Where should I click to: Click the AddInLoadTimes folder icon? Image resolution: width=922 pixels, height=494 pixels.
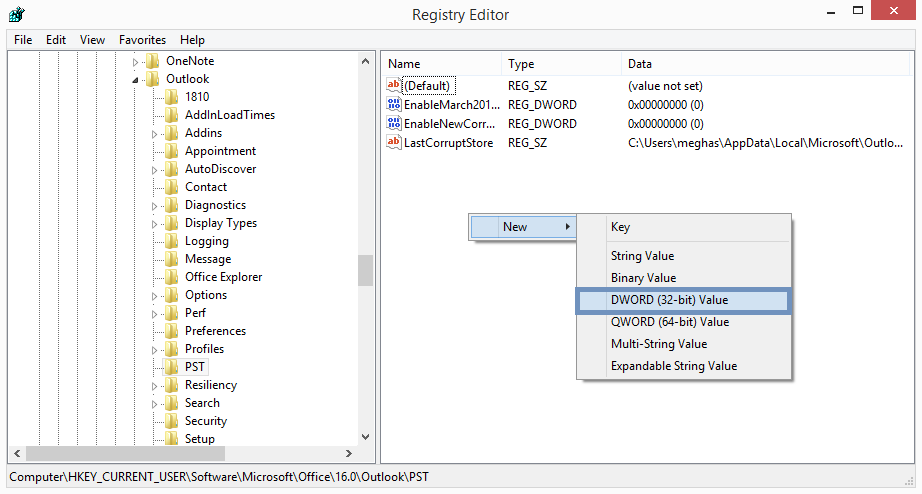tap(171, 115)
